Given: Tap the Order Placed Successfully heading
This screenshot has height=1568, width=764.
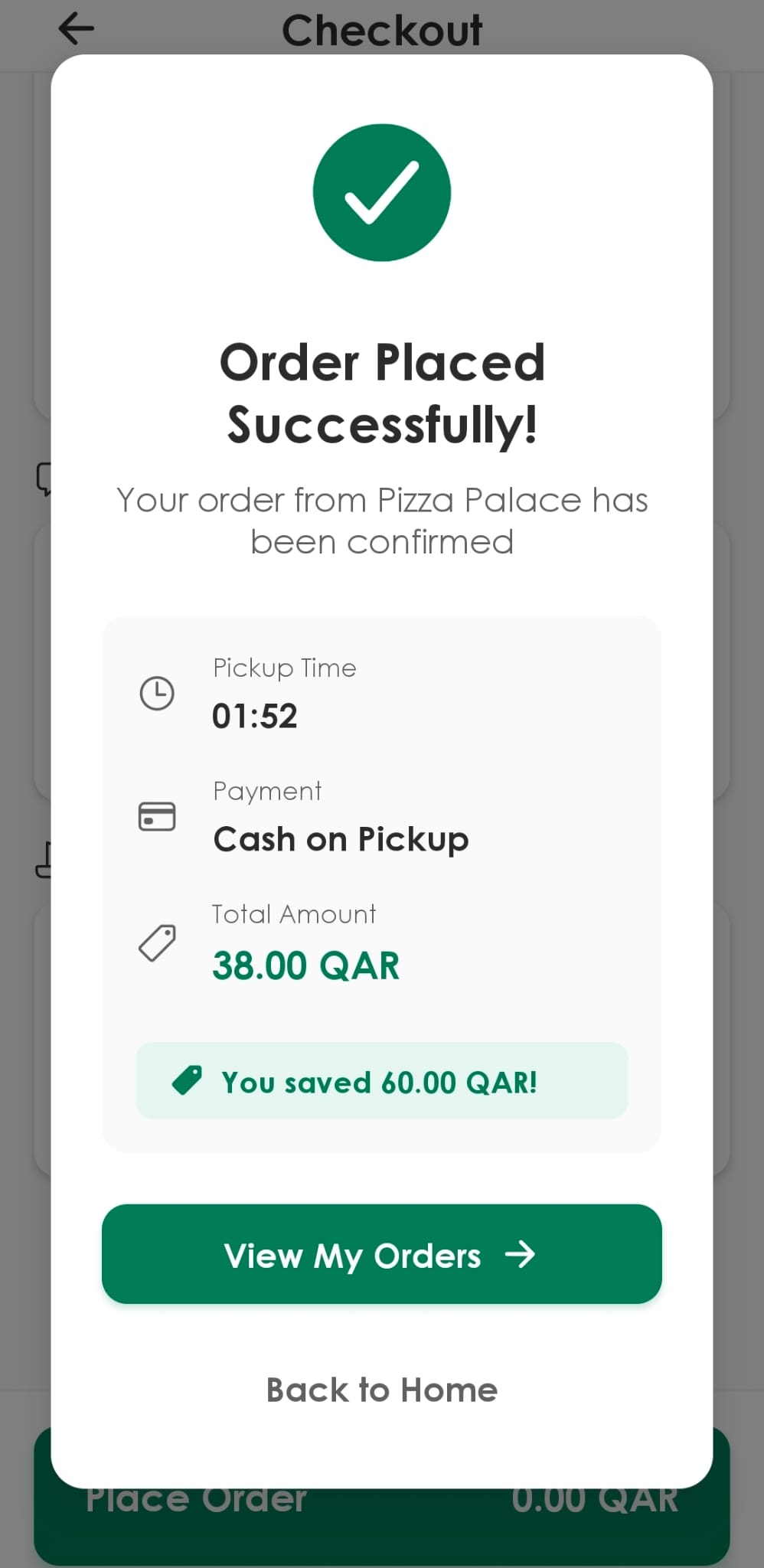Looking at the screenshot, I should [x=381, y=393].
